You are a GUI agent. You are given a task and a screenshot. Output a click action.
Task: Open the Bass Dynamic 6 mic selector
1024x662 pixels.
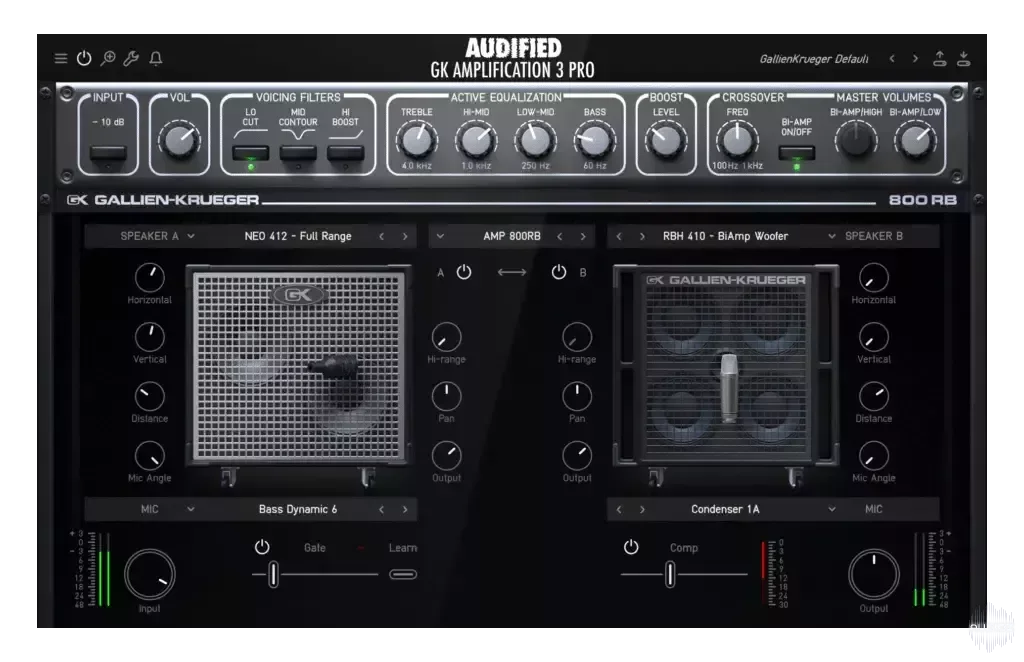pos(298,509)
